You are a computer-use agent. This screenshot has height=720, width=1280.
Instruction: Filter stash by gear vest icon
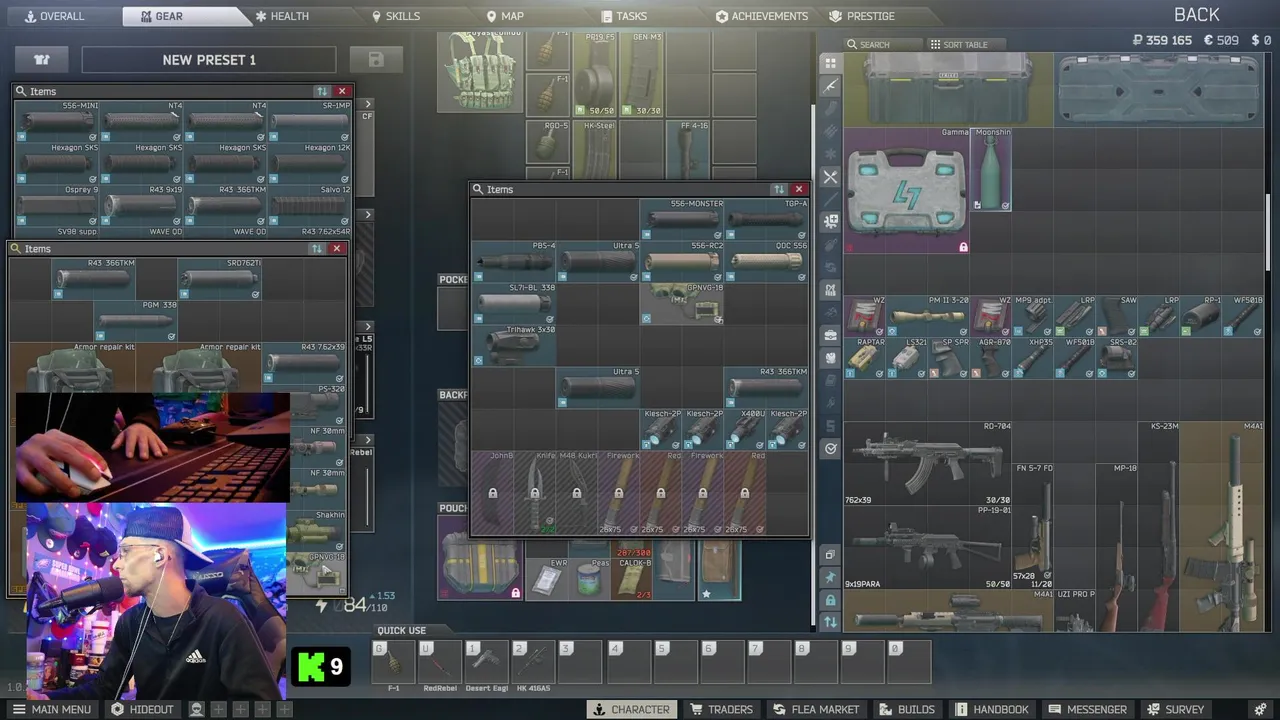(830, 290)
